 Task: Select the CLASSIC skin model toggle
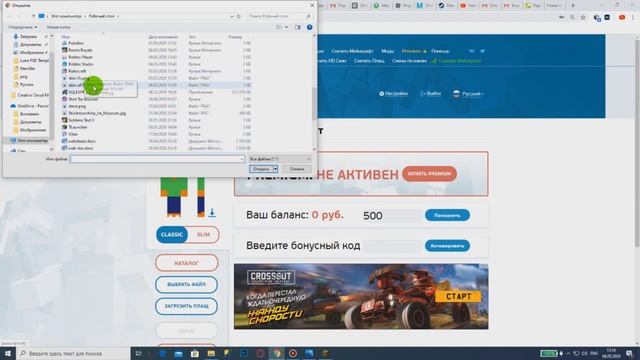[172, 235]
